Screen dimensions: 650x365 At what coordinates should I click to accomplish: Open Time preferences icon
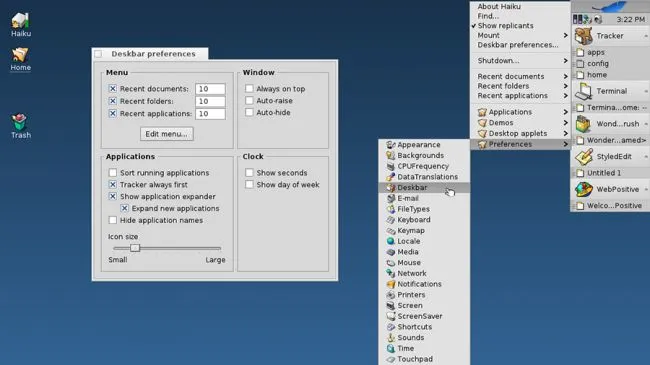pyautogui.click(x=390, y=348)
